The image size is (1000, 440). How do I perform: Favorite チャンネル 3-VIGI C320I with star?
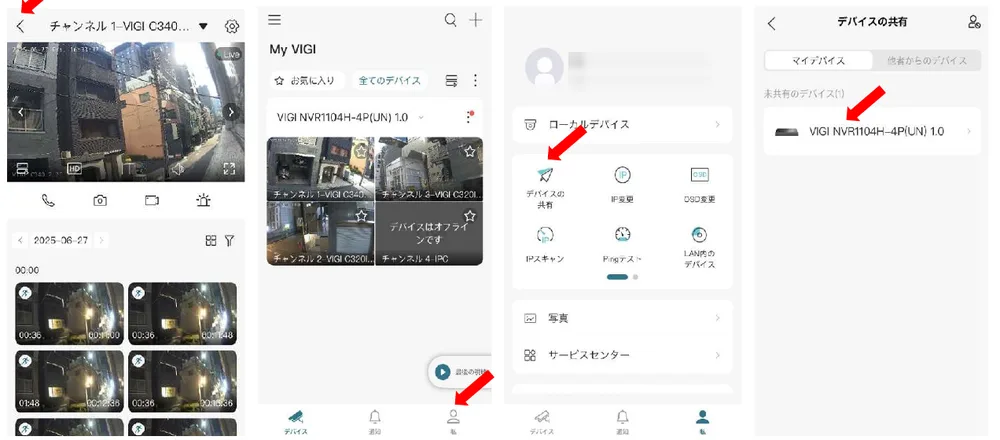(470, 151)
